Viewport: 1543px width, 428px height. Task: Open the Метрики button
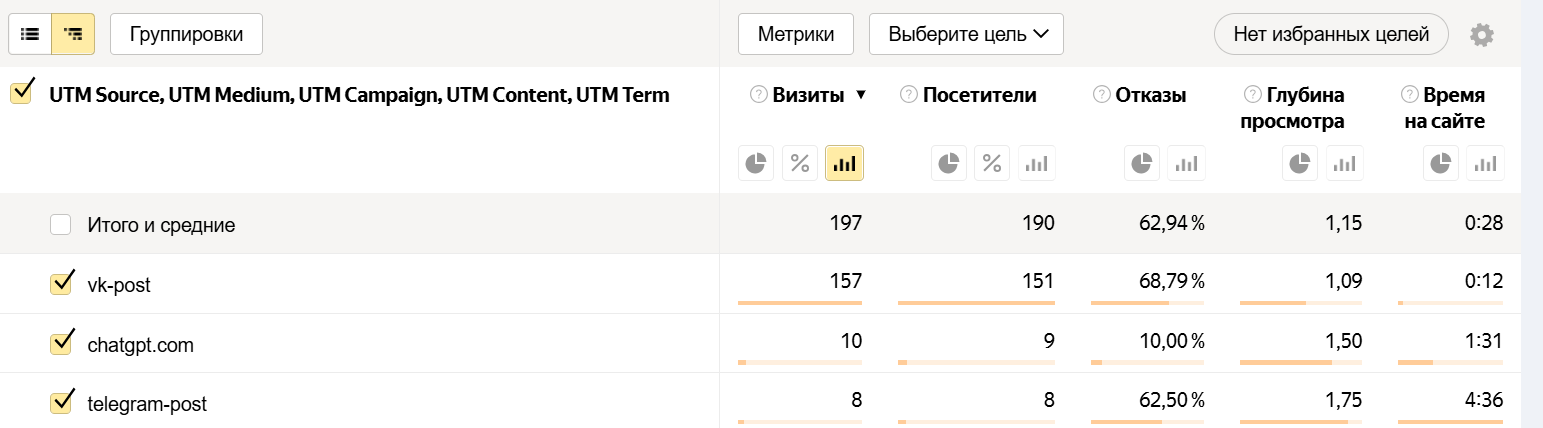pos(796,34)
